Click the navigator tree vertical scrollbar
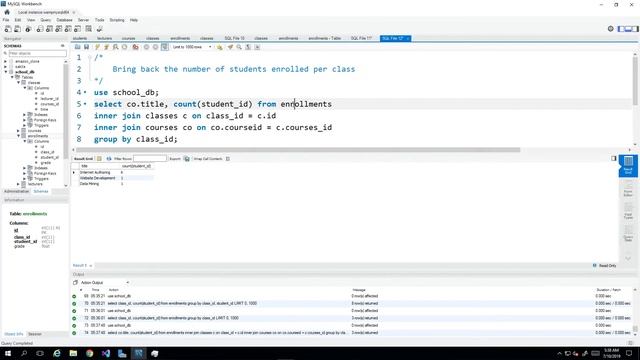 (66, 110)
